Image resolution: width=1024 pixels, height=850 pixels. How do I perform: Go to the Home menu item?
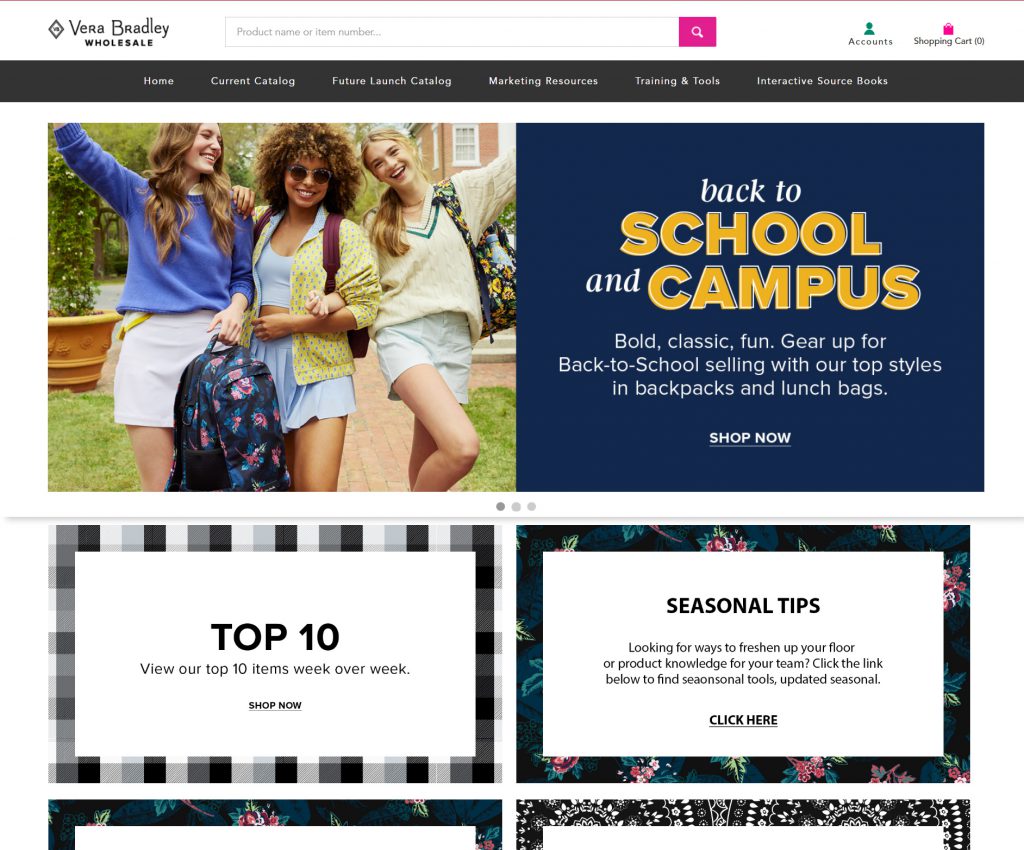coord(159,81)
